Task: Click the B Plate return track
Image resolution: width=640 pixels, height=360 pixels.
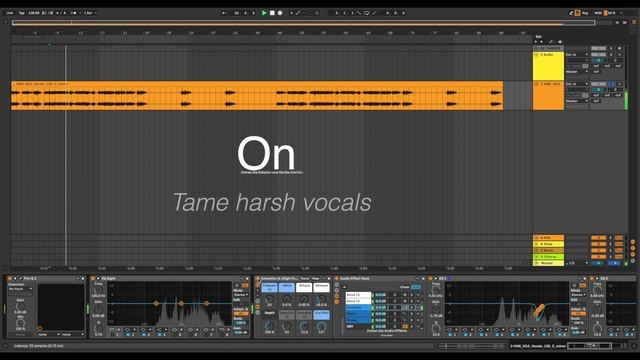Action: (548, 244)
